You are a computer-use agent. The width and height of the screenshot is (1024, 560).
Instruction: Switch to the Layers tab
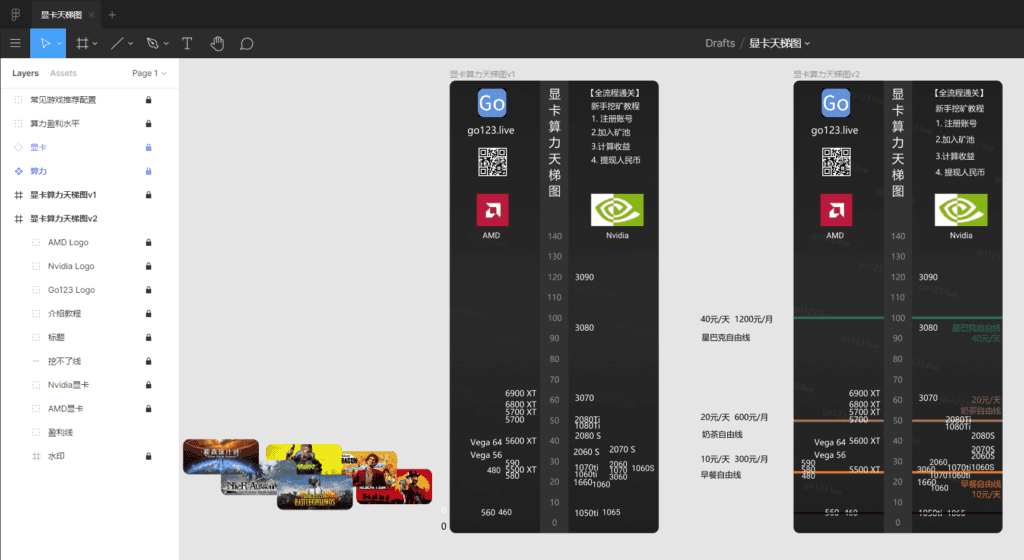pyautogui.click(x=25, y=73)
